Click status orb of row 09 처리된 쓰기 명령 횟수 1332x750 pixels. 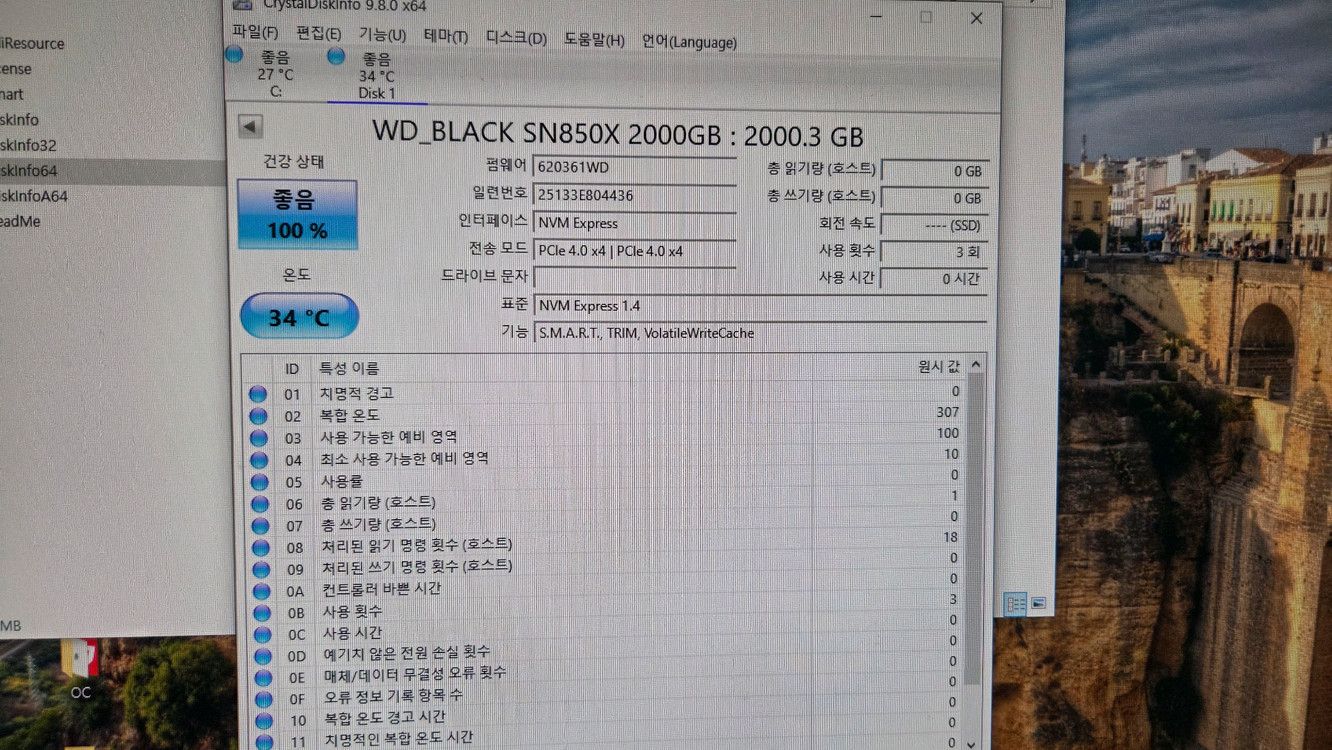tap(261, 569)
